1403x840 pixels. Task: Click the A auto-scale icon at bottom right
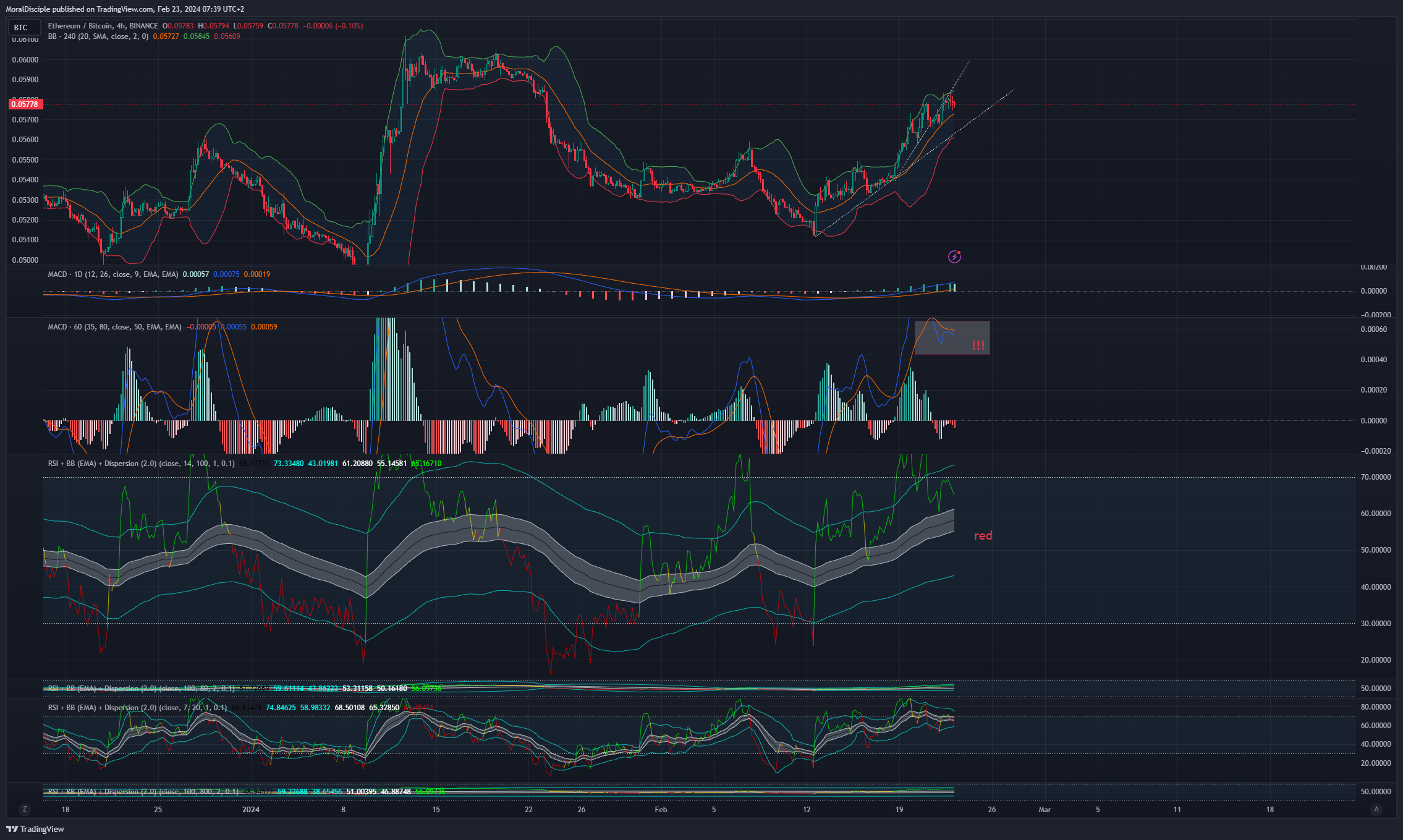pyautogui.click(x=1376, y=809)
